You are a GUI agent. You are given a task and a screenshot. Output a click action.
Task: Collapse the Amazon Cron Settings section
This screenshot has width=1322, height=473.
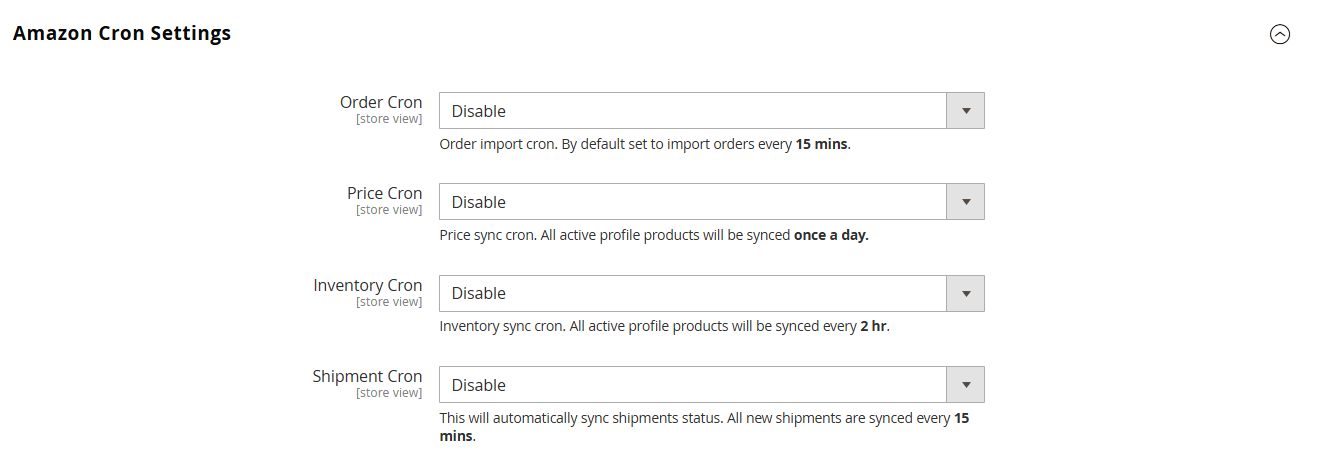pyautogui.click(x=1279, y=34)
